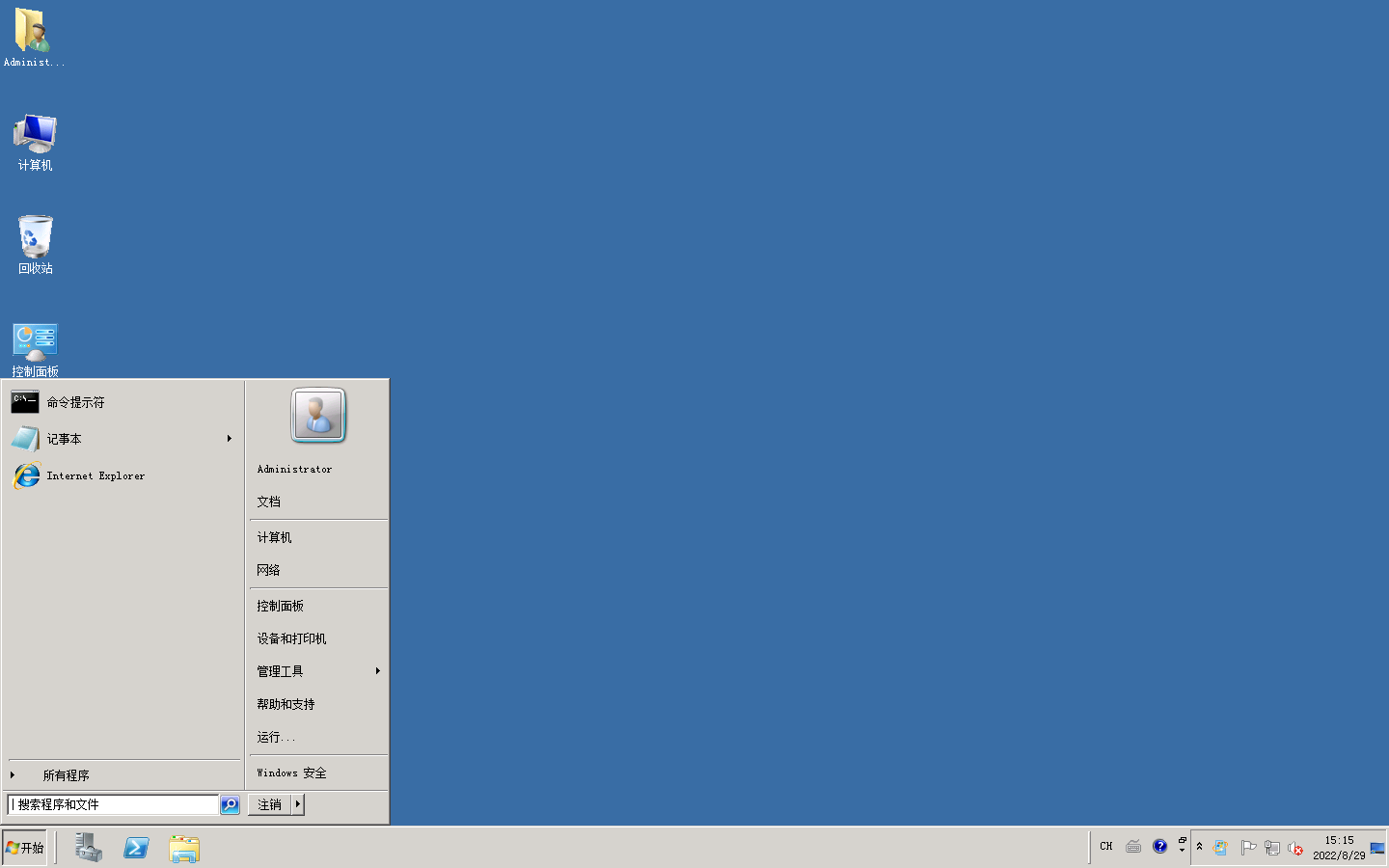This screenshot has height=868, width=1389.
Task: Click the CH language indicator on the taskbar
Action: point(1105,847)
